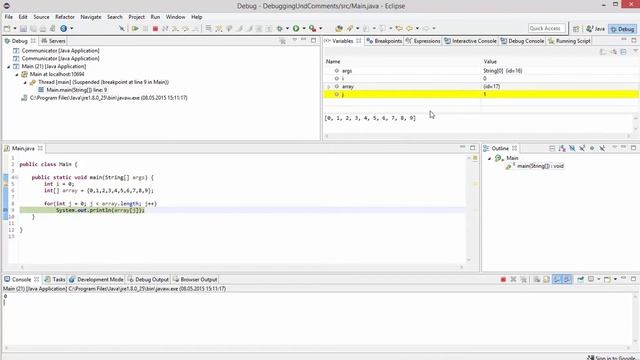
Task: Open the File menu
Action: [9, 17]
